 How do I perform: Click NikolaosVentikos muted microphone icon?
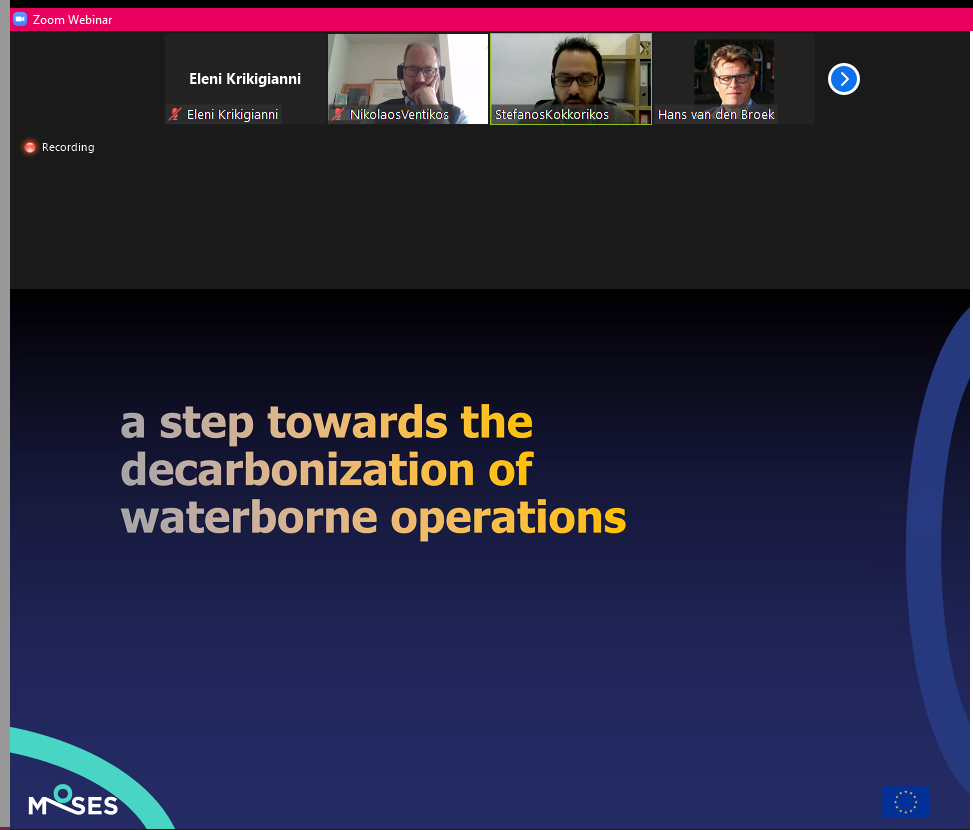[x=338, y=114]
